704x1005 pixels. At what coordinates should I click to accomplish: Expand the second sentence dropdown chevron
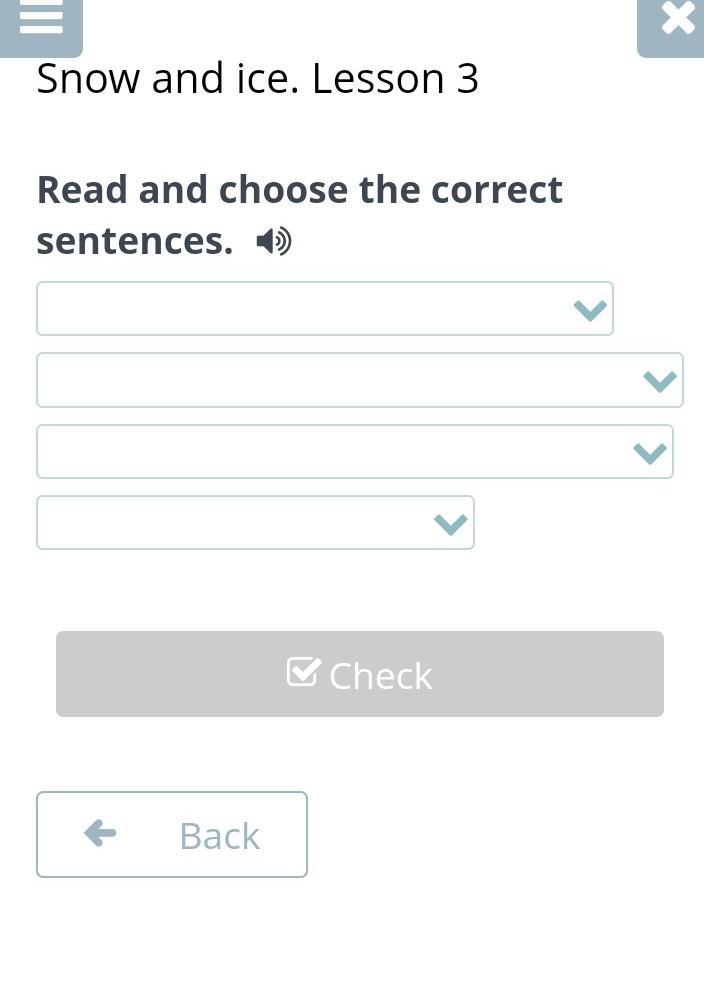click(x=659, y=381)
